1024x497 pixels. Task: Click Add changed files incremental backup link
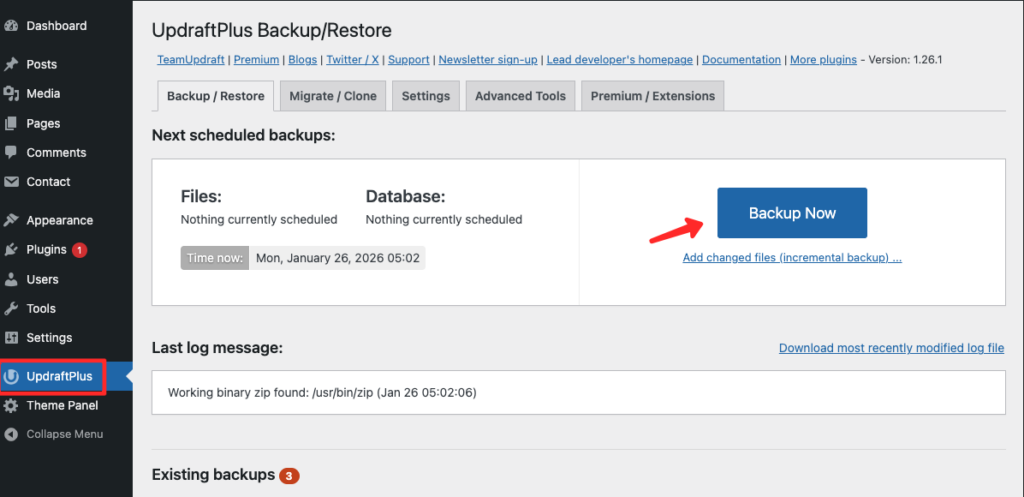792,258
